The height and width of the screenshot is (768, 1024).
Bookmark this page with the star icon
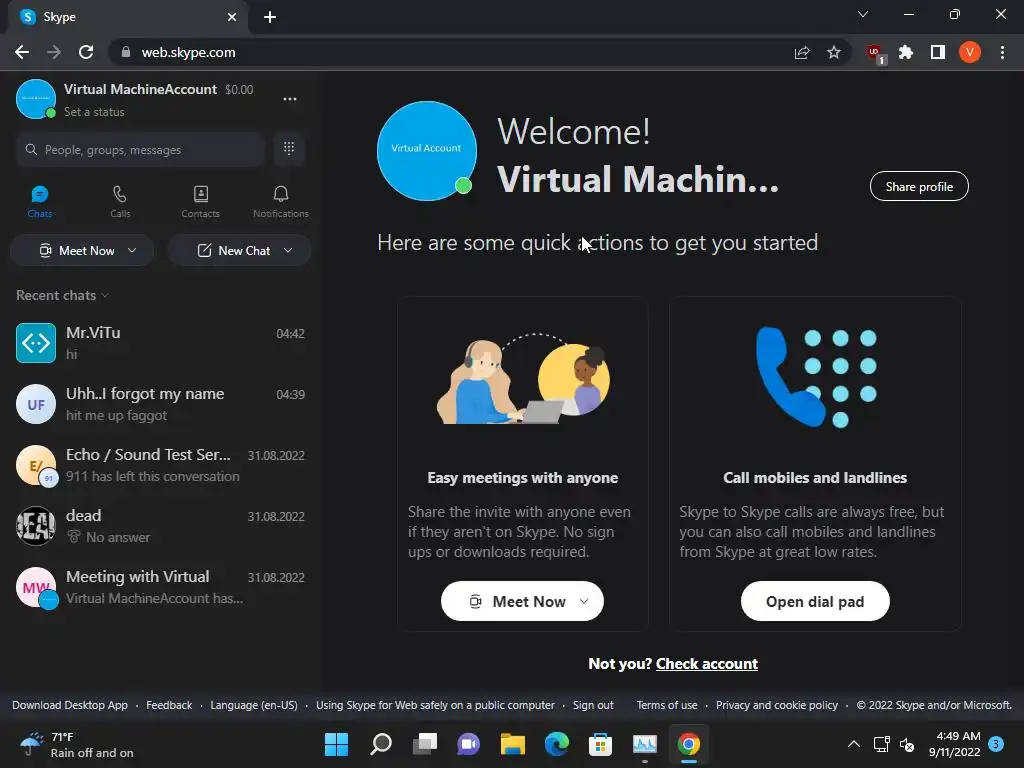click(x=834, y=52)
